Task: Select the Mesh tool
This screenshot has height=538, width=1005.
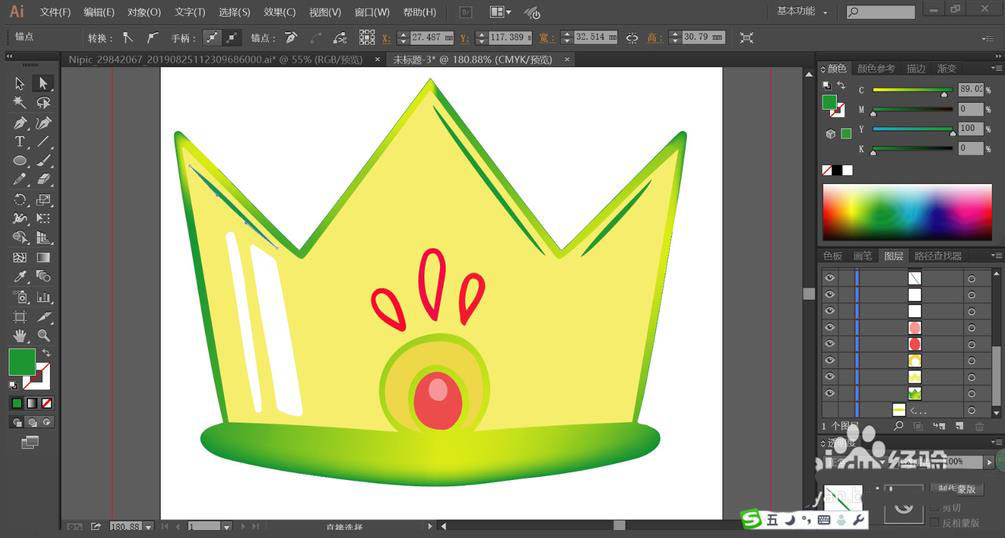Action: (x=20, y=258)
